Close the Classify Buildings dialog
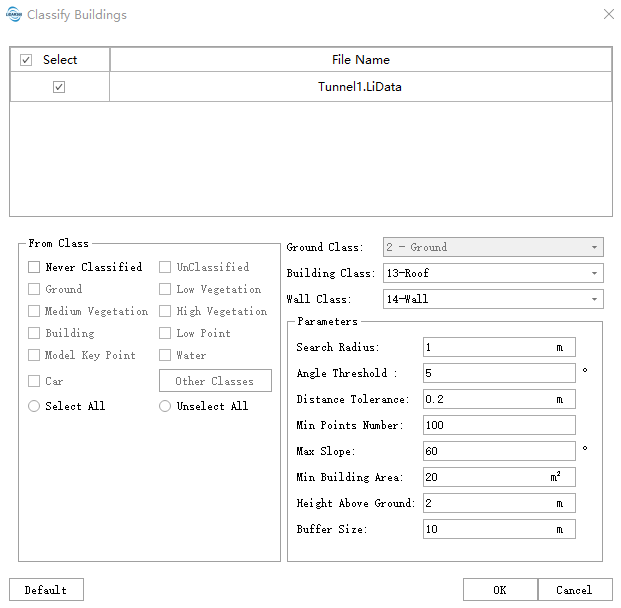Viewport: 621px width, 608px height. [608, 15]
